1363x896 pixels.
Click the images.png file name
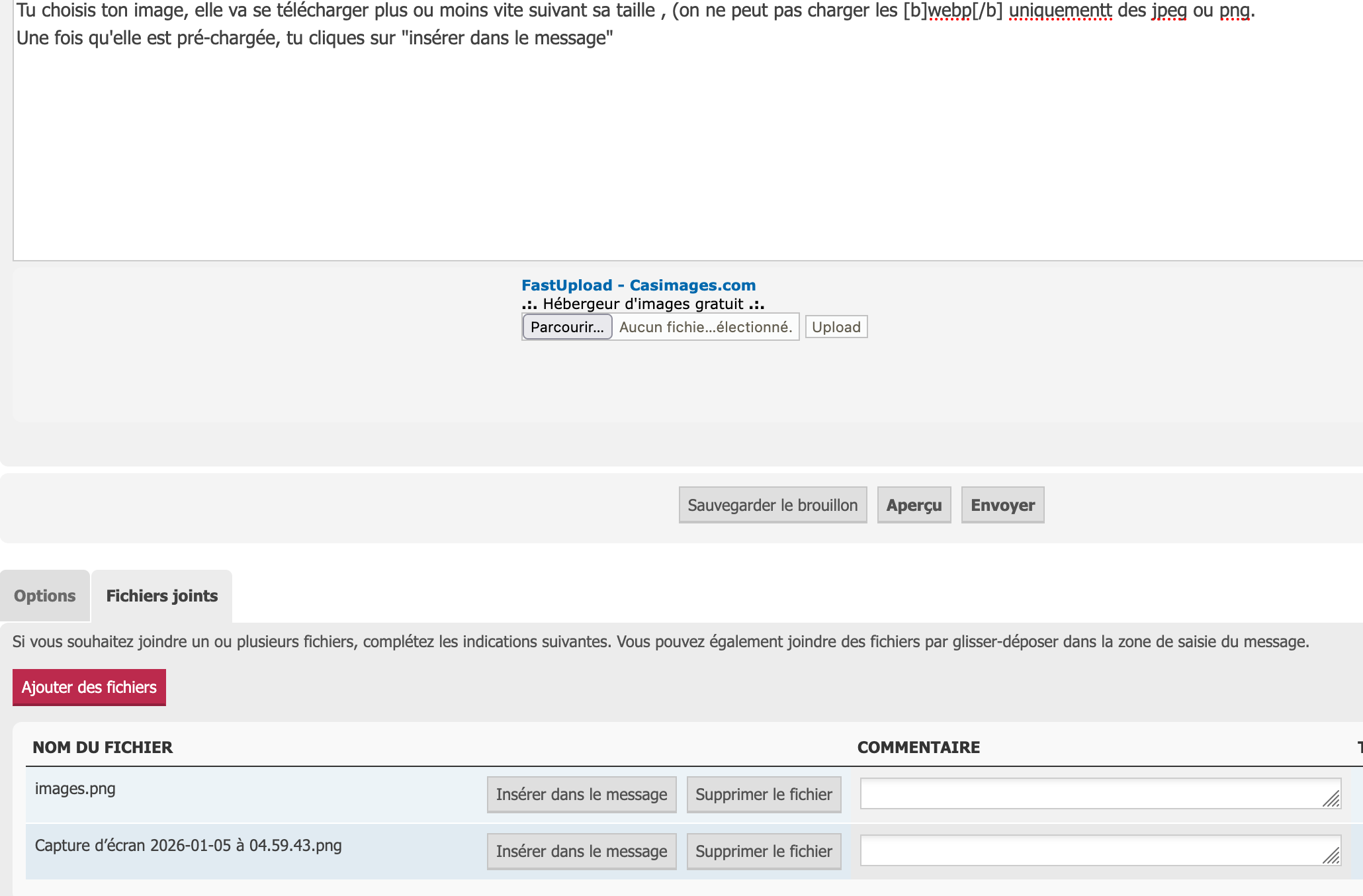point(75,789)
